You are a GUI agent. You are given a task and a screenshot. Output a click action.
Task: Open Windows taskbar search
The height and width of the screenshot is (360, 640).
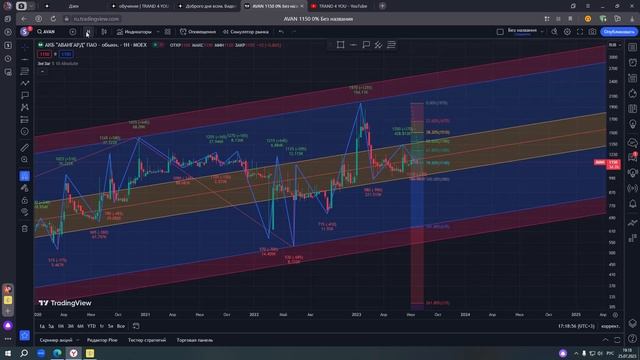(24, 353)
